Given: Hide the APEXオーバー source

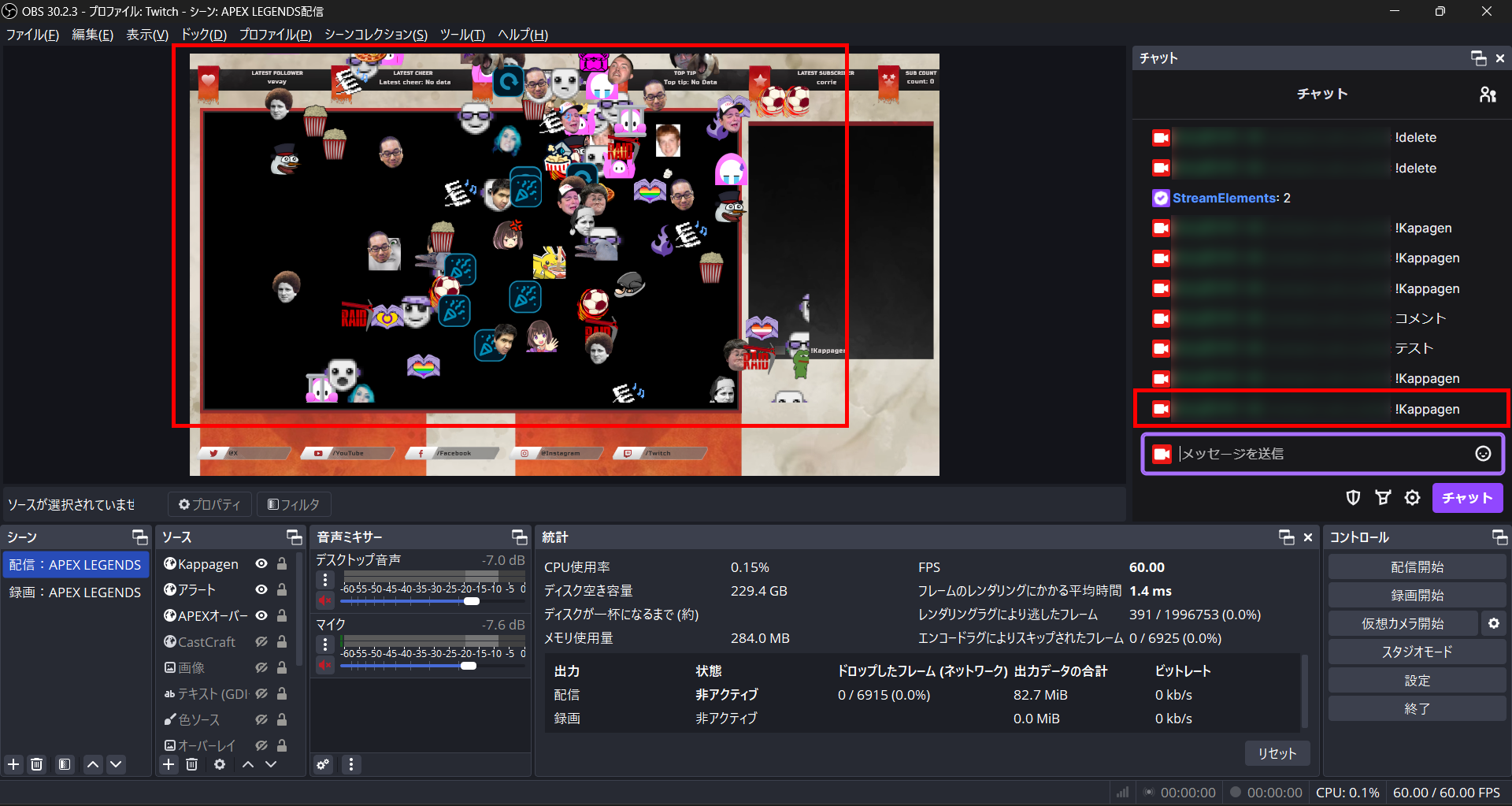Looking at the screenshot, I should coord(261,616).
